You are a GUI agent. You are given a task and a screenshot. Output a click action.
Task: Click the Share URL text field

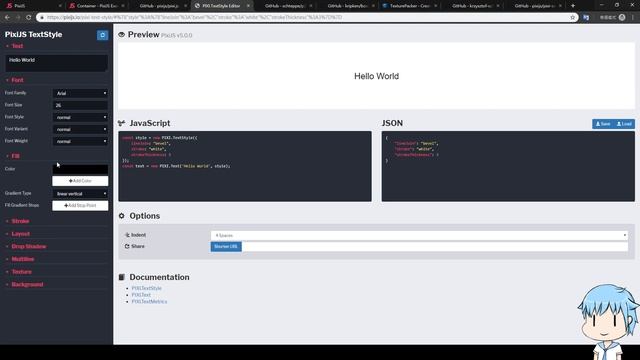click(435, 247)
